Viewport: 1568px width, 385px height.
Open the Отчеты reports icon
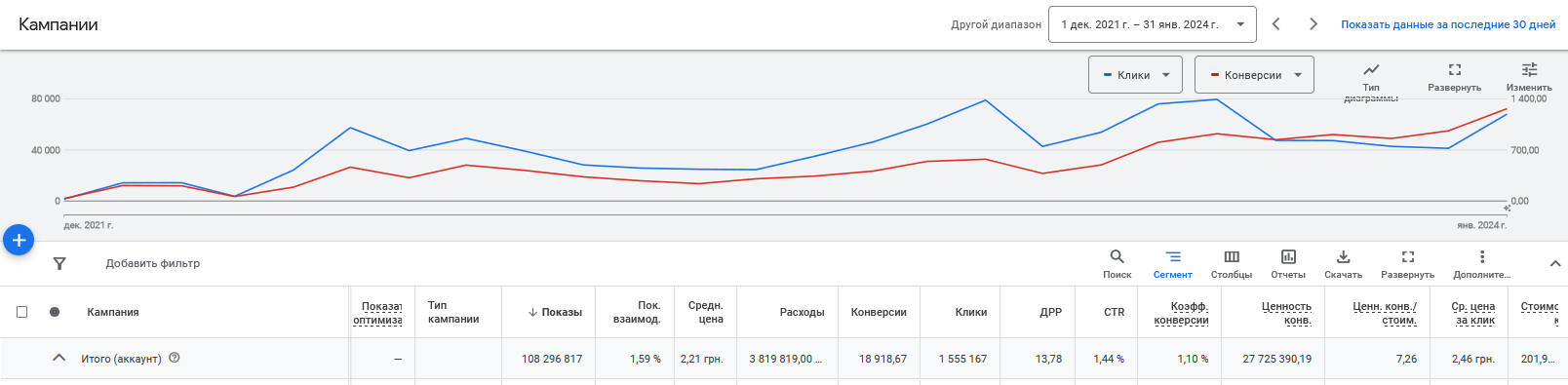[1288, 256]
